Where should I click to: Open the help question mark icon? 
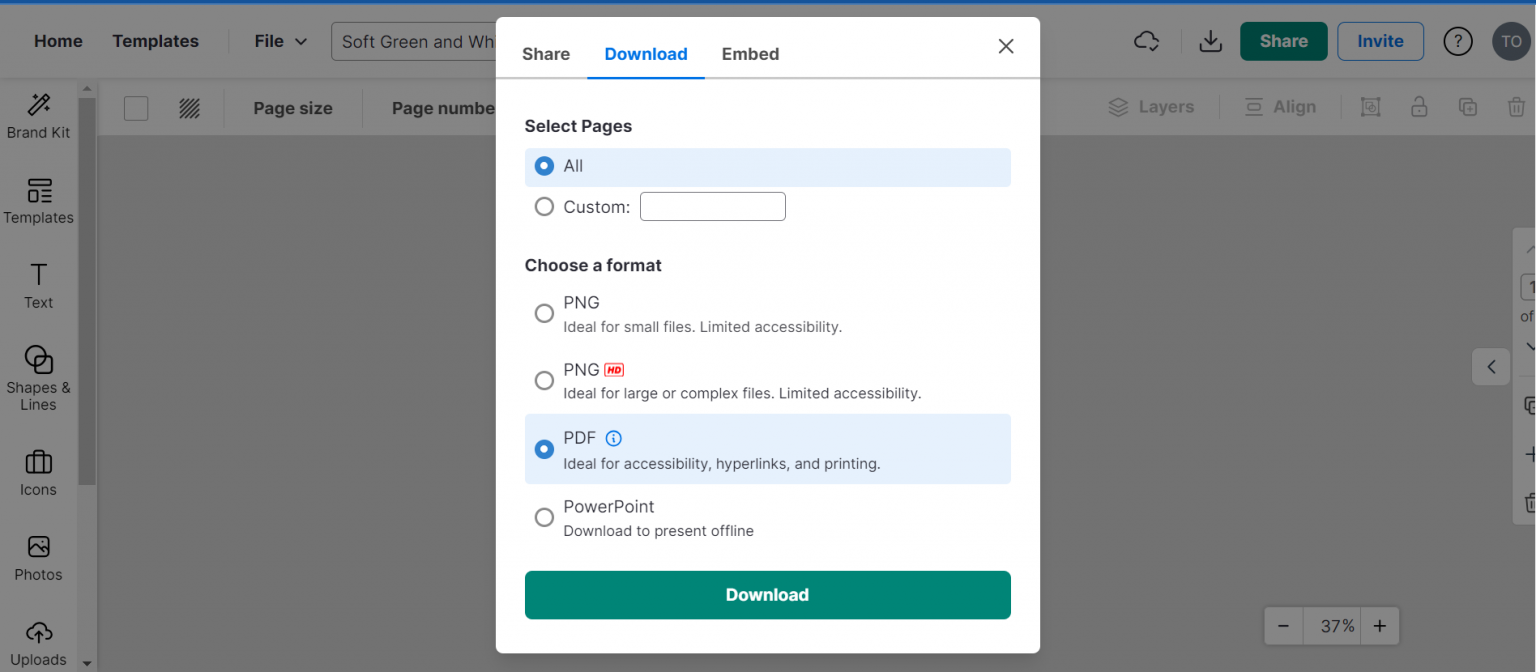pyautogui.click(x=1457, y=41)
